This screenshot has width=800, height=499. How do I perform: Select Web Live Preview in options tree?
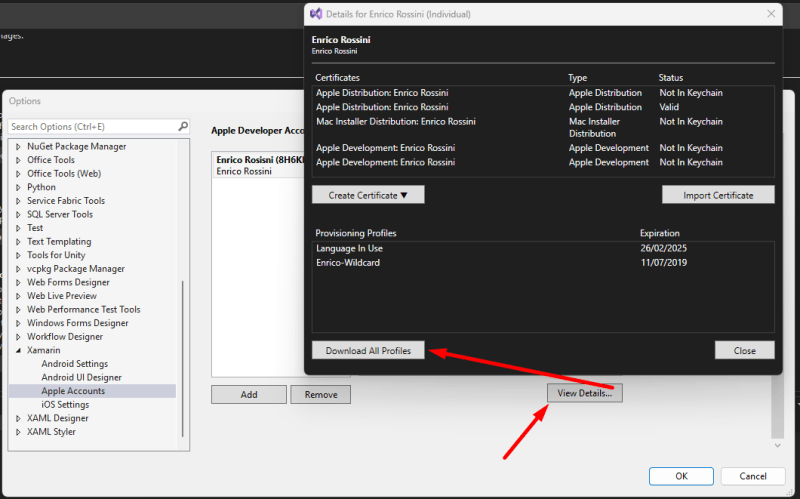pyautogui.click(x=62, y=295)
